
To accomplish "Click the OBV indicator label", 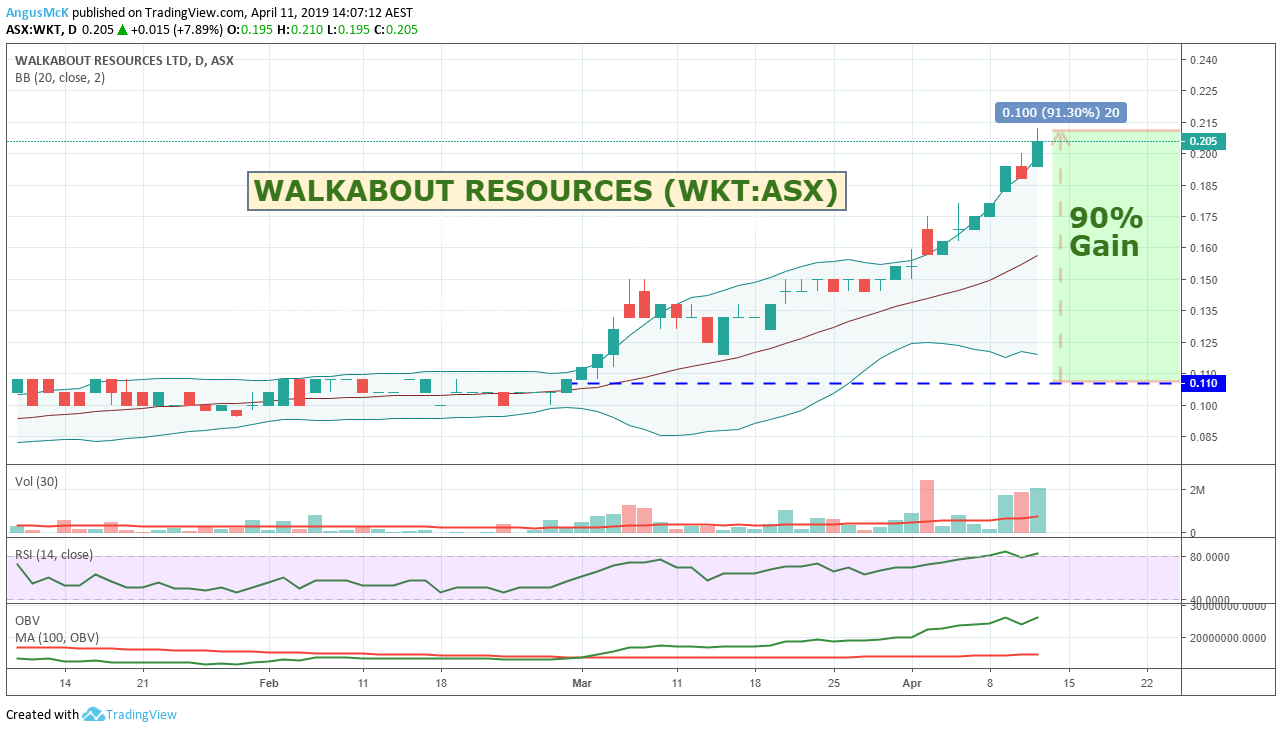I will pos(28,620).
